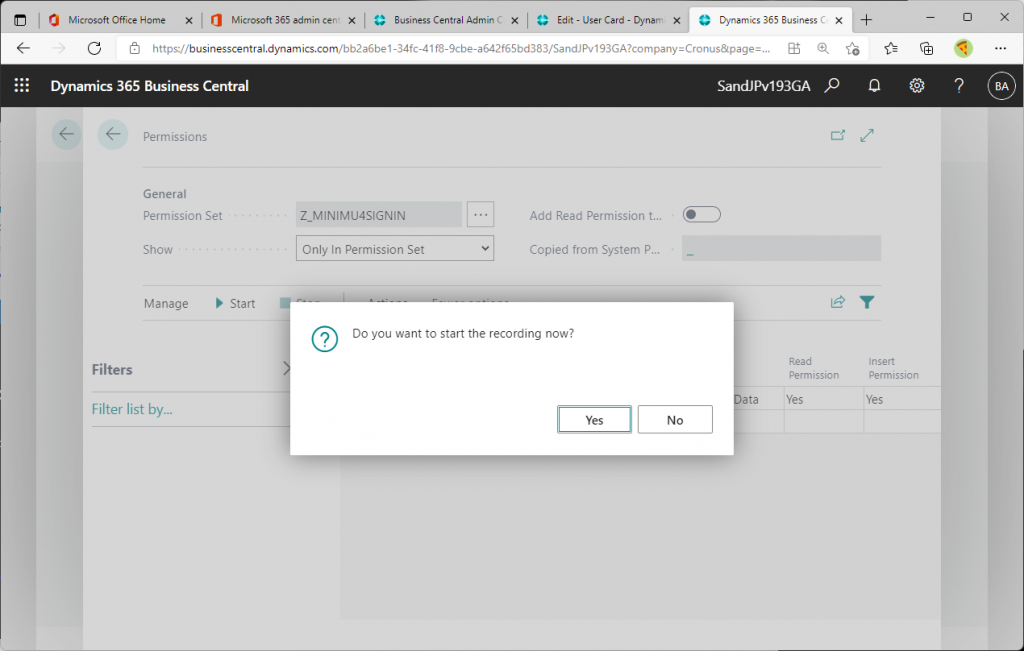Open browser Collections
The image size is (1024, 651).
coord(926,48)
